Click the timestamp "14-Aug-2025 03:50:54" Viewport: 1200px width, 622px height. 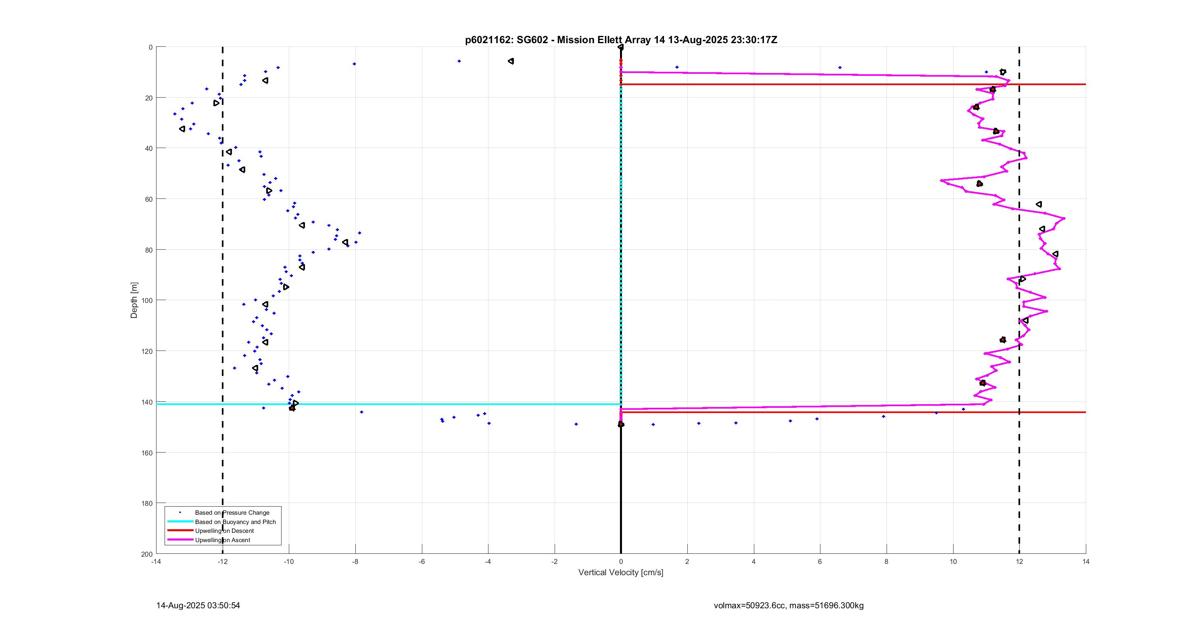point(198,606)
